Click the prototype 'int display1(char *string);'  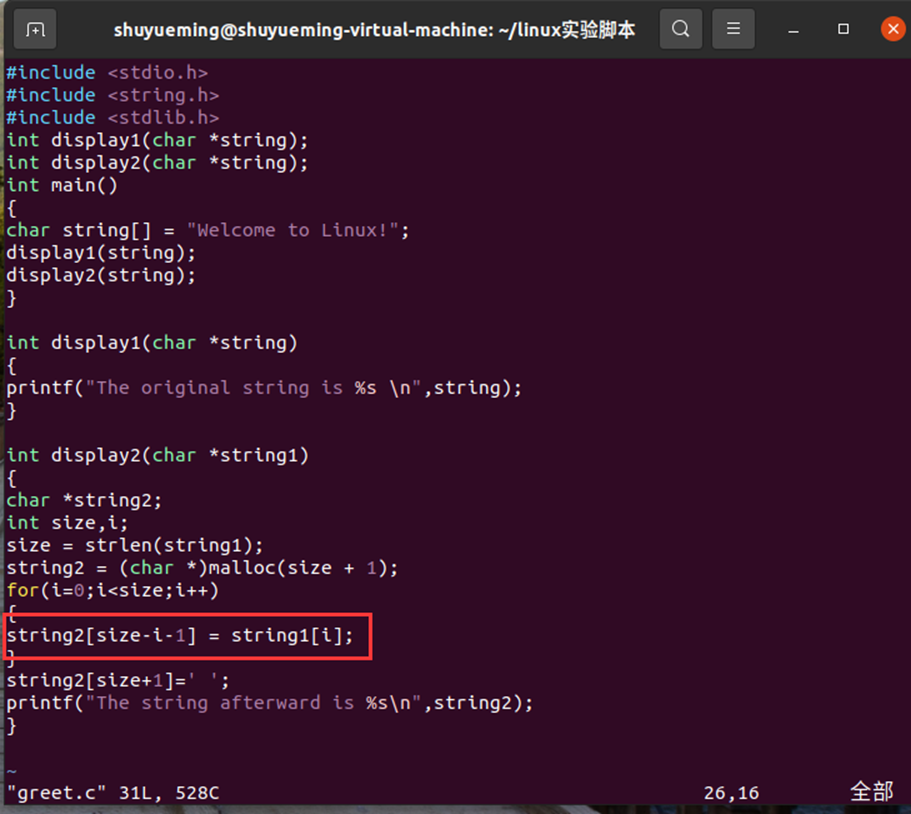point(157,141)
